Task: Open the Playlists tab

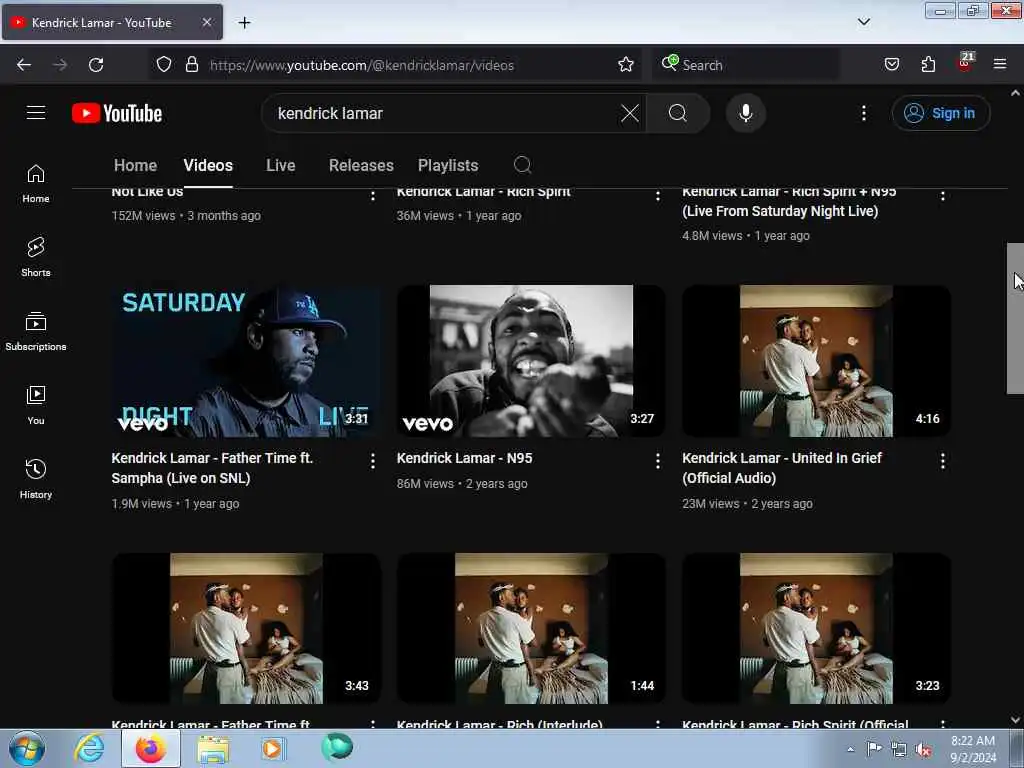Action: point(448,165)
